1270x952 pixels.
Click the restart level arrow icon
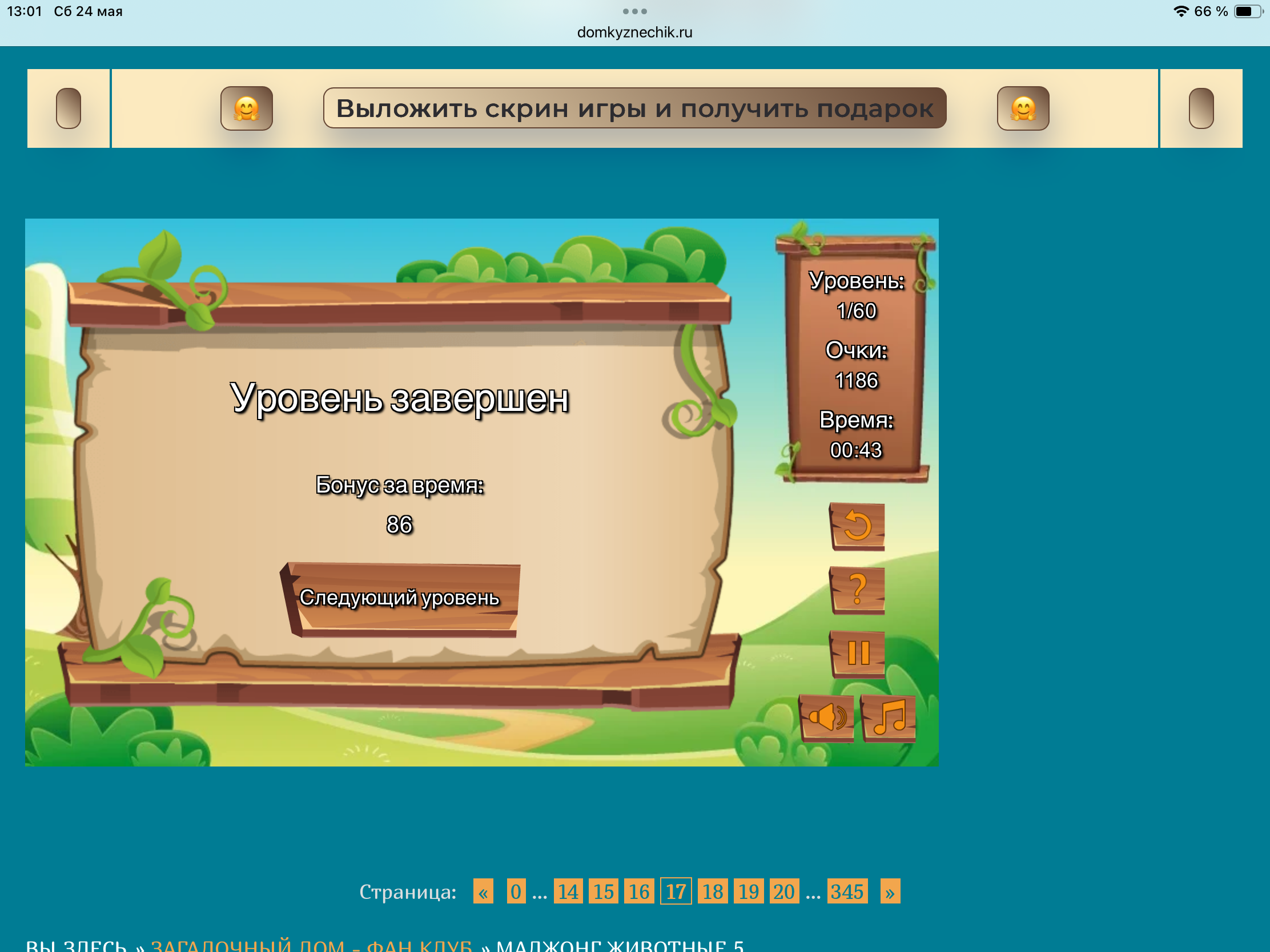[858, 526]
